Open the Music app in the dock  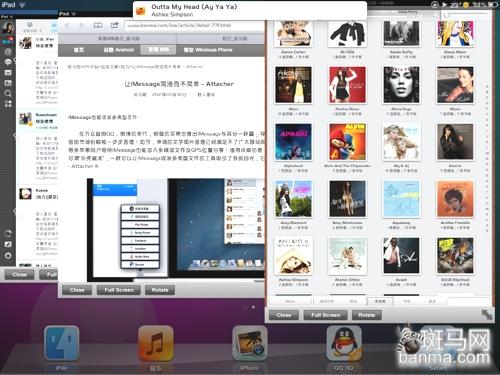(156, 343)
